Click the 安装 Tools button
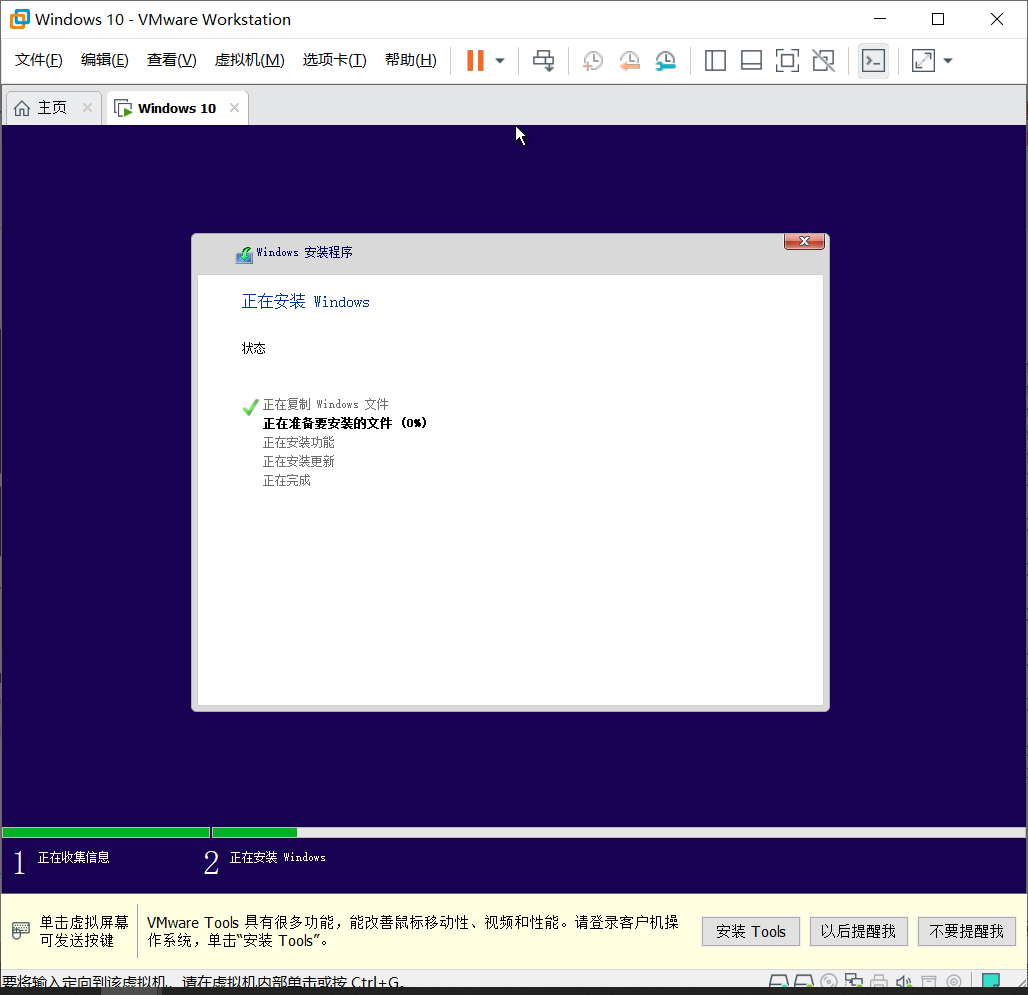Viewport: 1028px width, 995px height. coord(751,931)
